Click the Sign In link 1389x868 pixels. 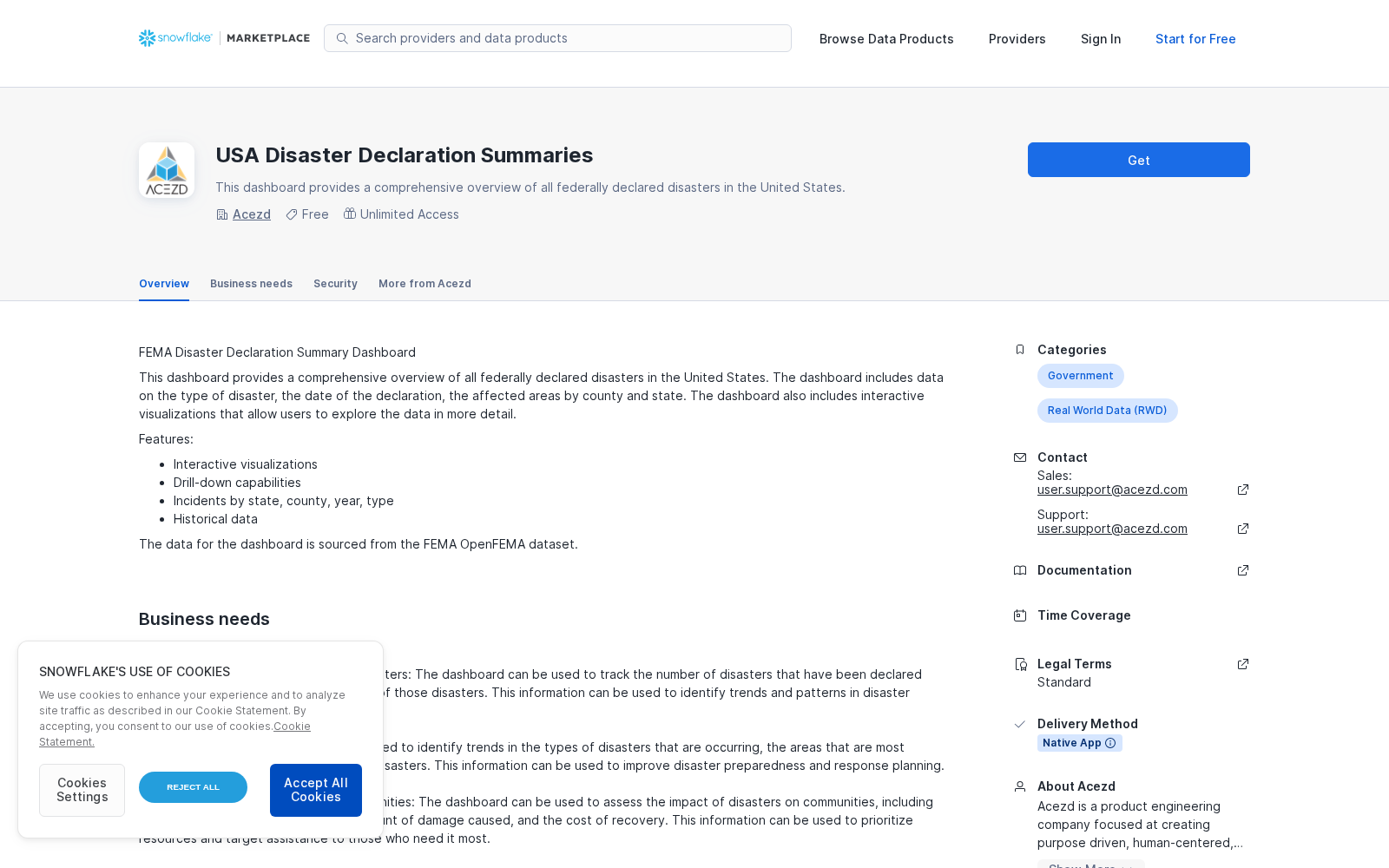tap(1100, 39)
